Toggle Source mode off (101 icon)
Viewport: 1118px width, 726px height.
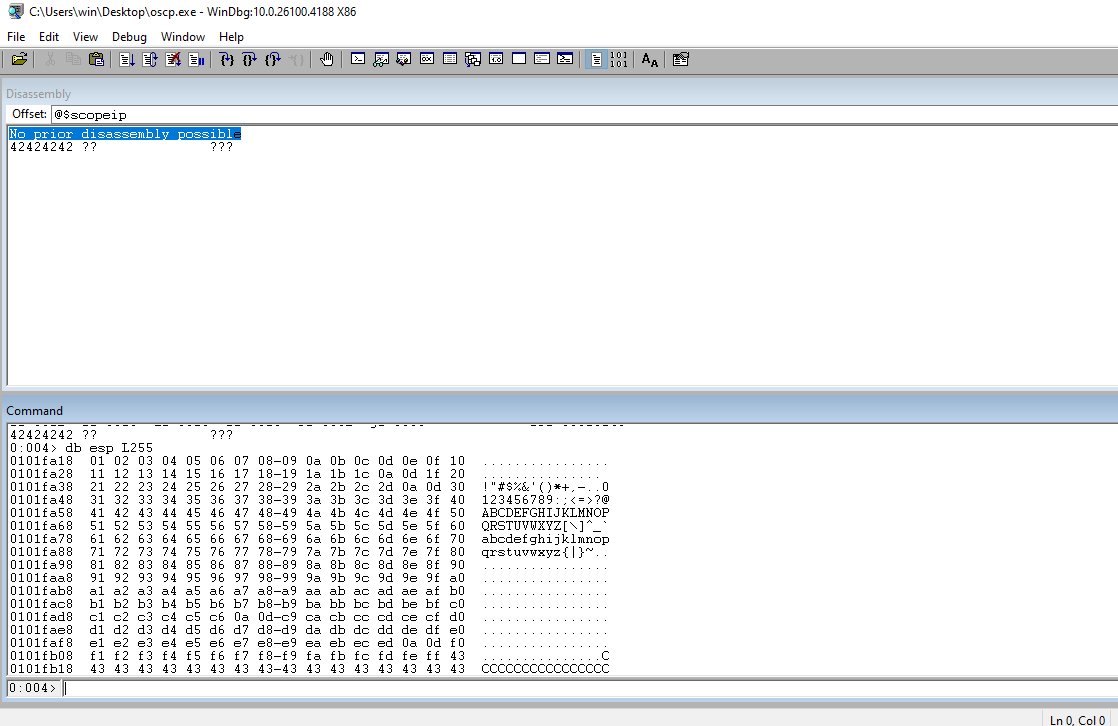tap(619, 60)
